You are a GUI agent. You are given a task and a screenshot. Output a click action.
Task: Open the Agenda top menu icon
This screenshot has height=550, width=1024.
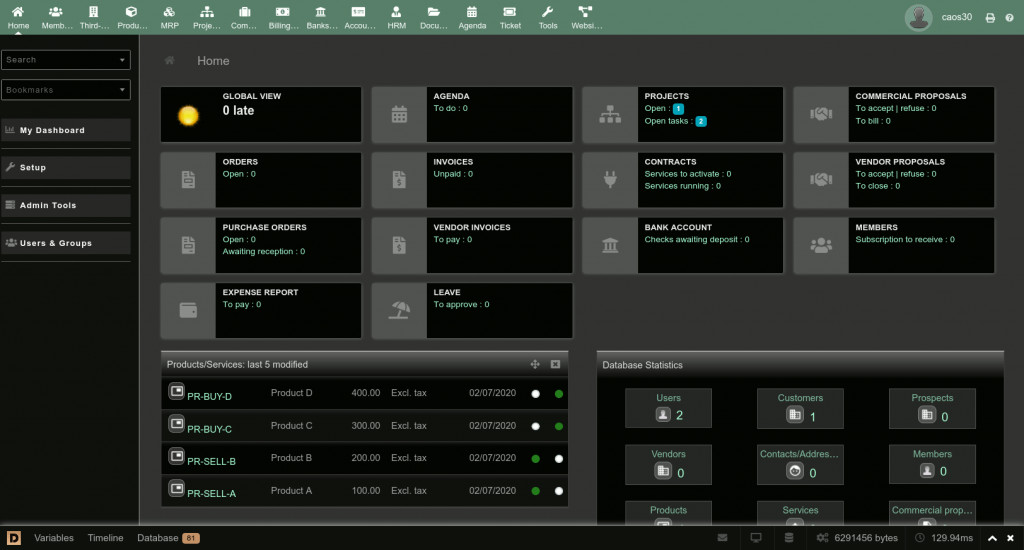[472, 17]
